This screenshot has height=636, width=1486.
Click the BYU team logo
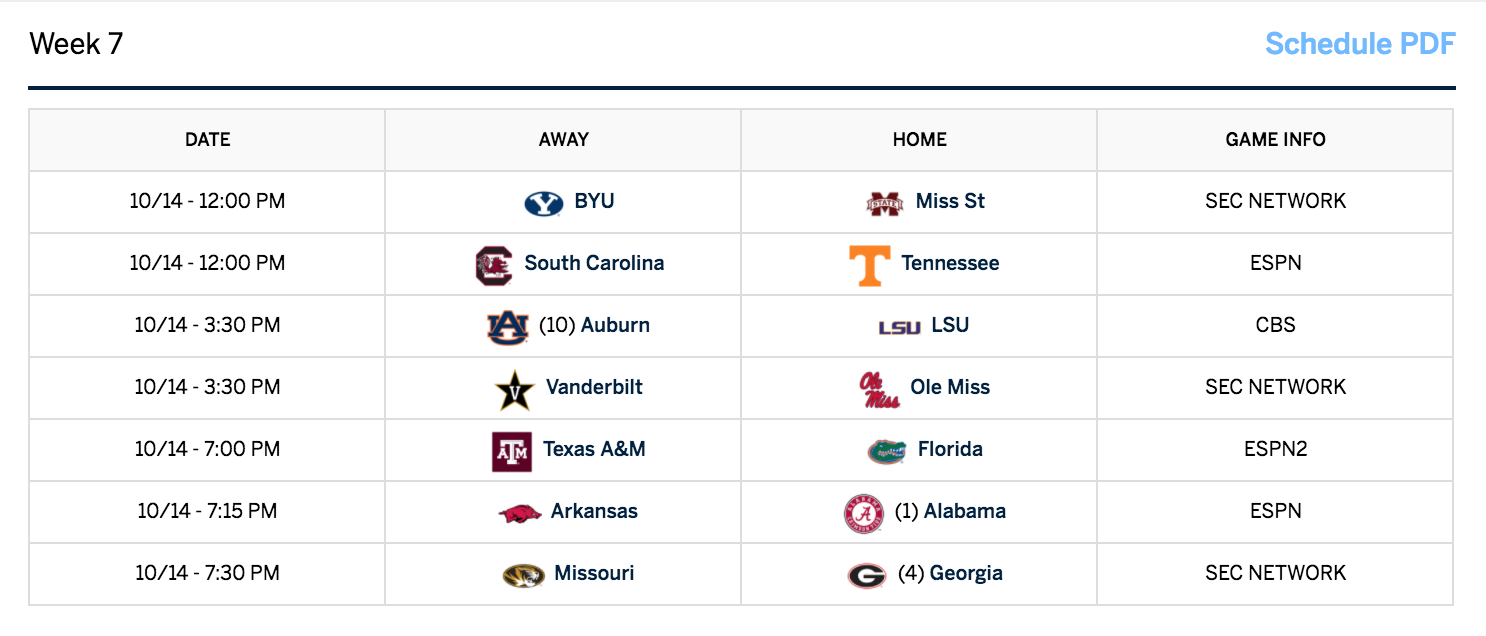[544, 203]
